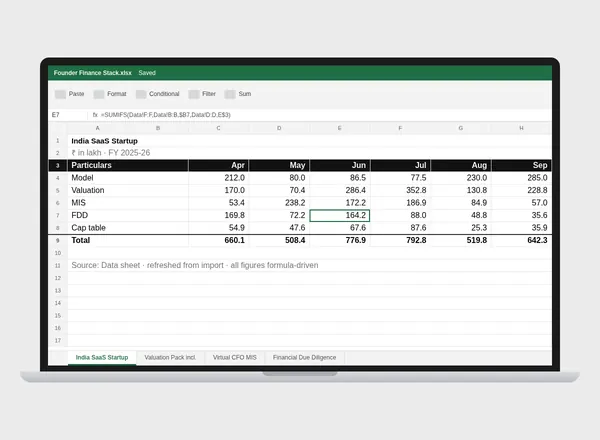The width and height of the screenshot is (600, 440).
Task: Select Total Jul value 792.8
Action: click(x=400, y=240)
